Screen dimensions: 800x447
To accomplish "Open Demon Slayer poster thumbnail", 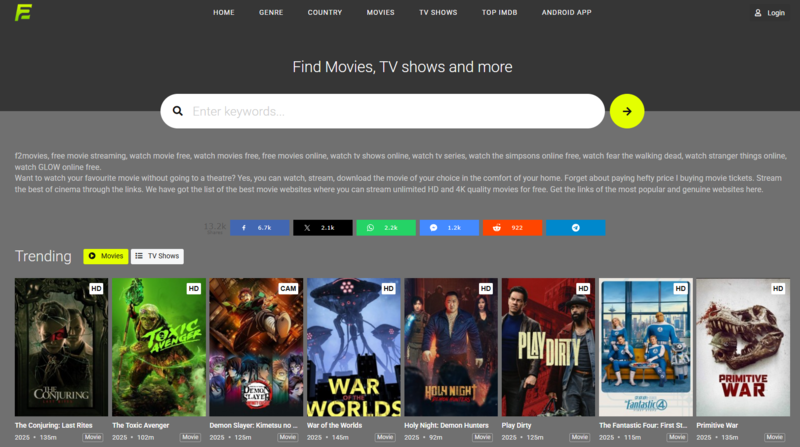I will (x=256, y=347).
